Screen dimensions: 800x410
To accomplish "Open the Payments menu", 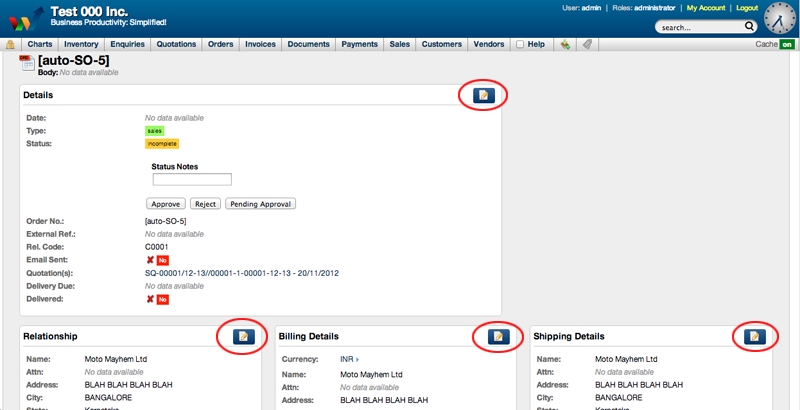I will (360, 44).
